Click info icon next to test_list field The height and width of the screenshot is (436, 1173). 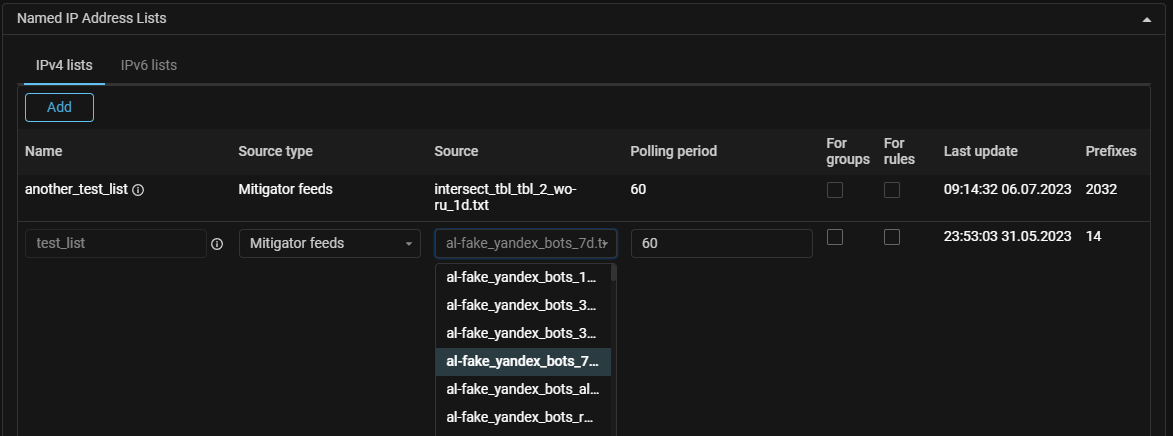(x=217, y=244)
